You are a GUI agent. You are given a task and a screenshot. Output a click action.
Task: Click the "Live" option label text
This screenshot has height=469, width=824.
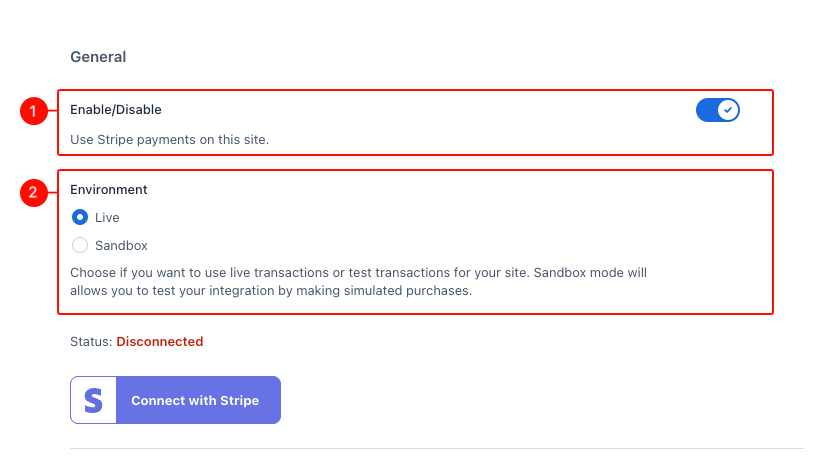coord(107,217)
